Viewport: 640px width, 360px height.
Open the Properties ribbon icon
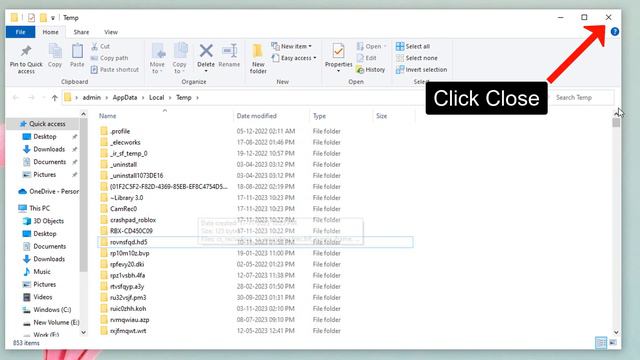[x=338, y=51]
